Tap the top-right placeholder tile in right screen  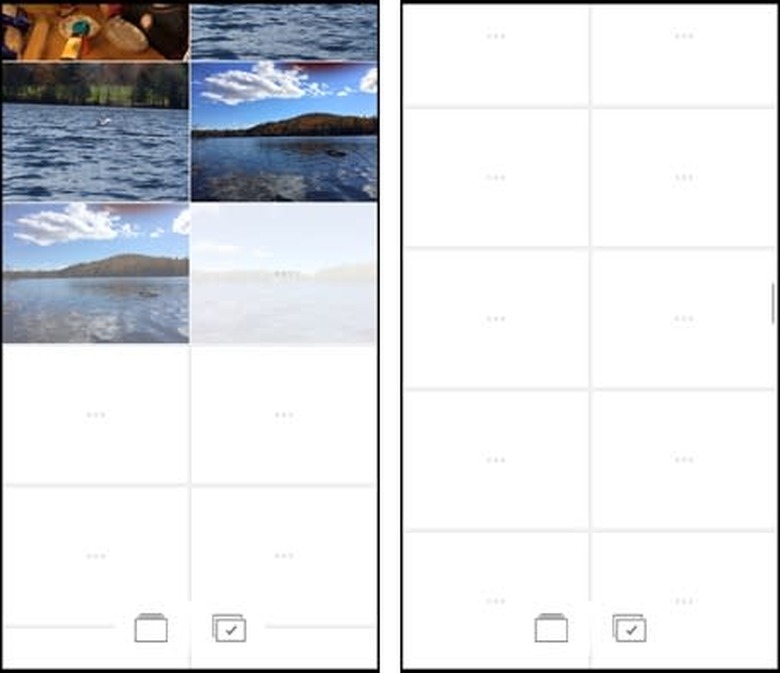point(683,56)
